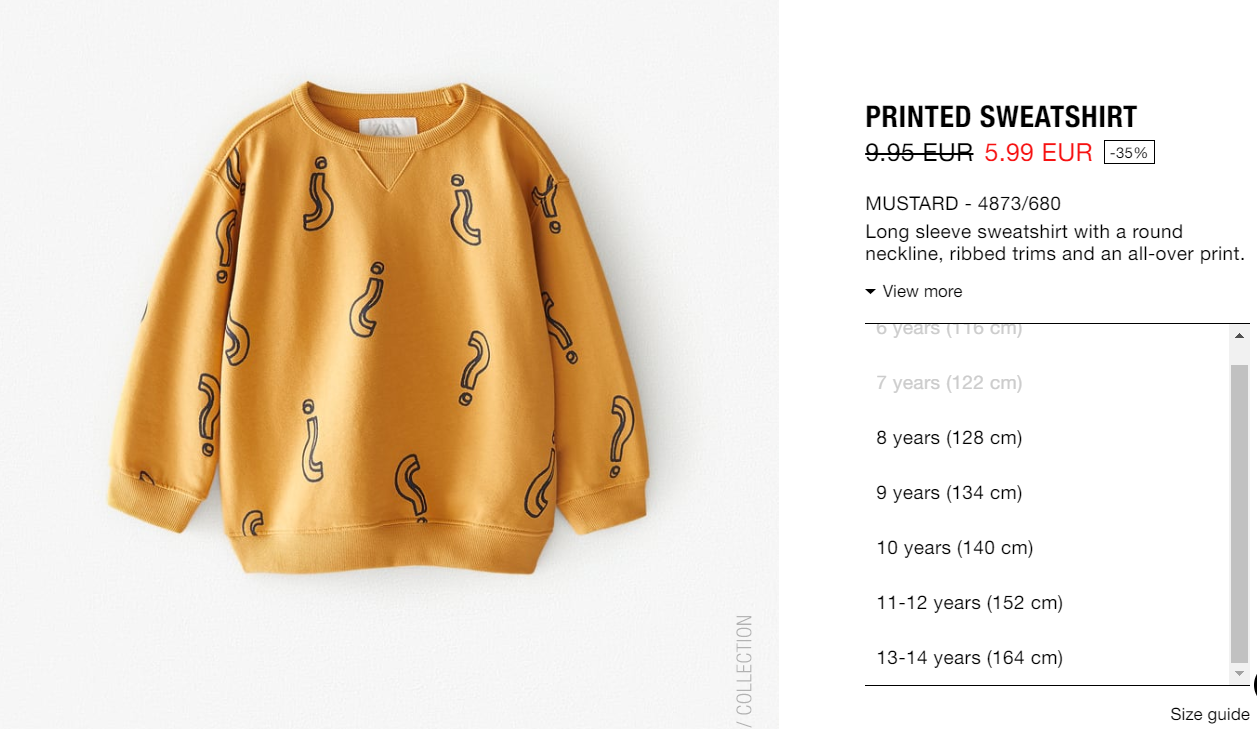The height and width of the screenshot is (729, 1257).
Task: Expand the View more description text
Action: (x=922, y=292)
